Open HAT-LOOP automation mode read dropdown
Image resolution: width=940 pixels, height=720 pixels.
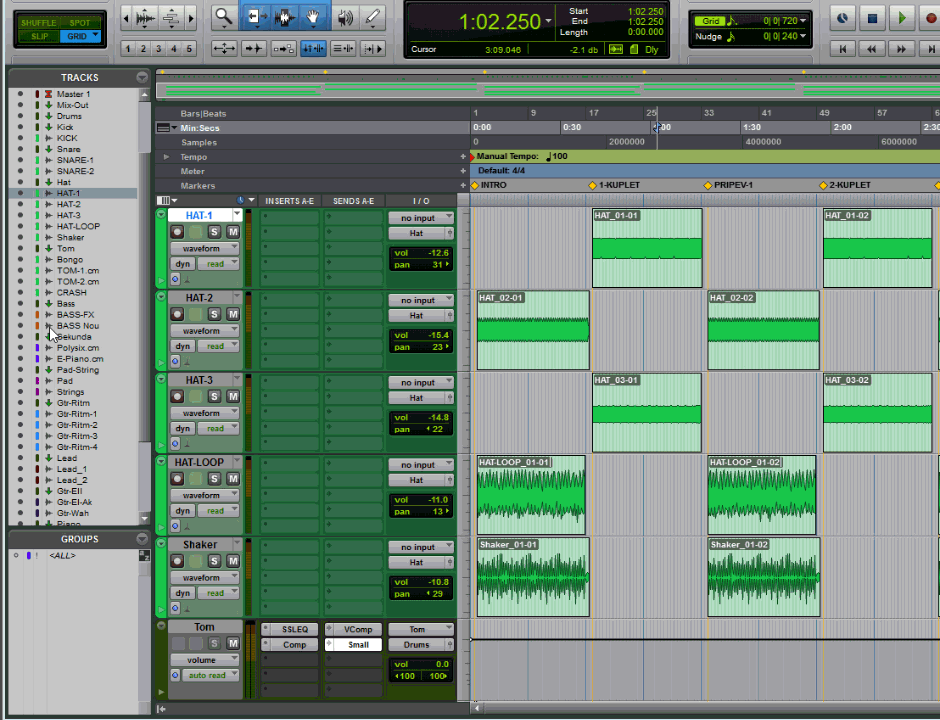tap(217, 511)
